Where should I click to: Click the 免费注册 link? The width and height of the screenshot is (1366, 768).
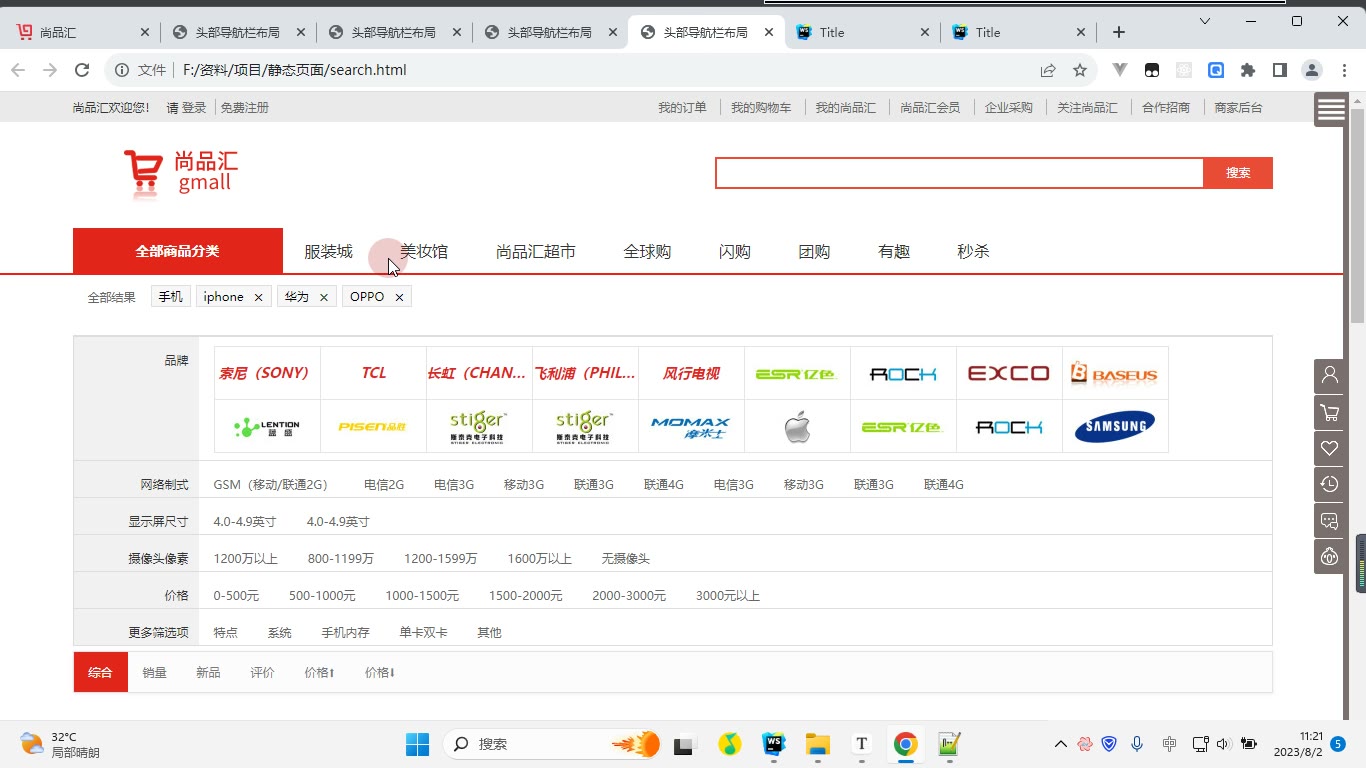245,108
